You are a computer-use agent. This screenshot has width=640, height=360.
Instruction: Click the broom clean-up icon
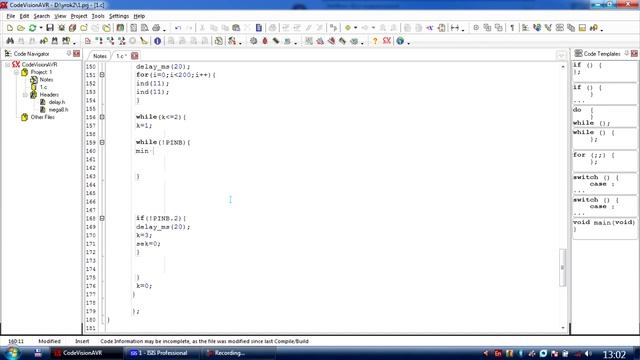coord(144,41)
